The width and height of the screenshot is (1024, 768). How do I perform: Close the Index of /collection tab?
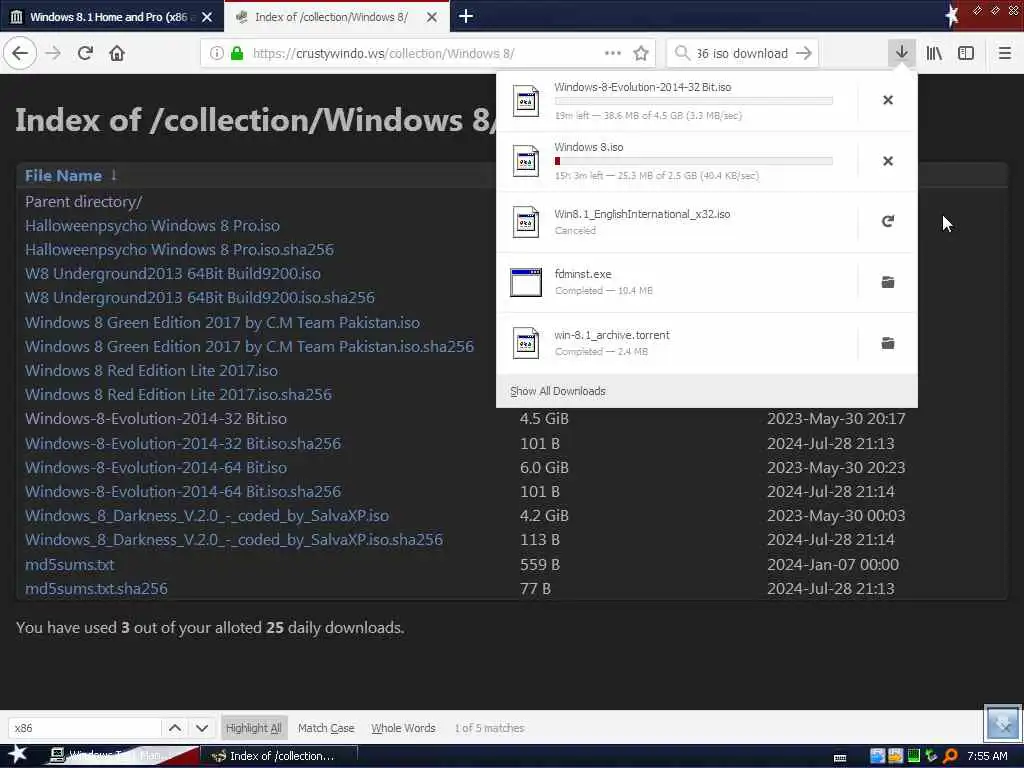[432, 17]
